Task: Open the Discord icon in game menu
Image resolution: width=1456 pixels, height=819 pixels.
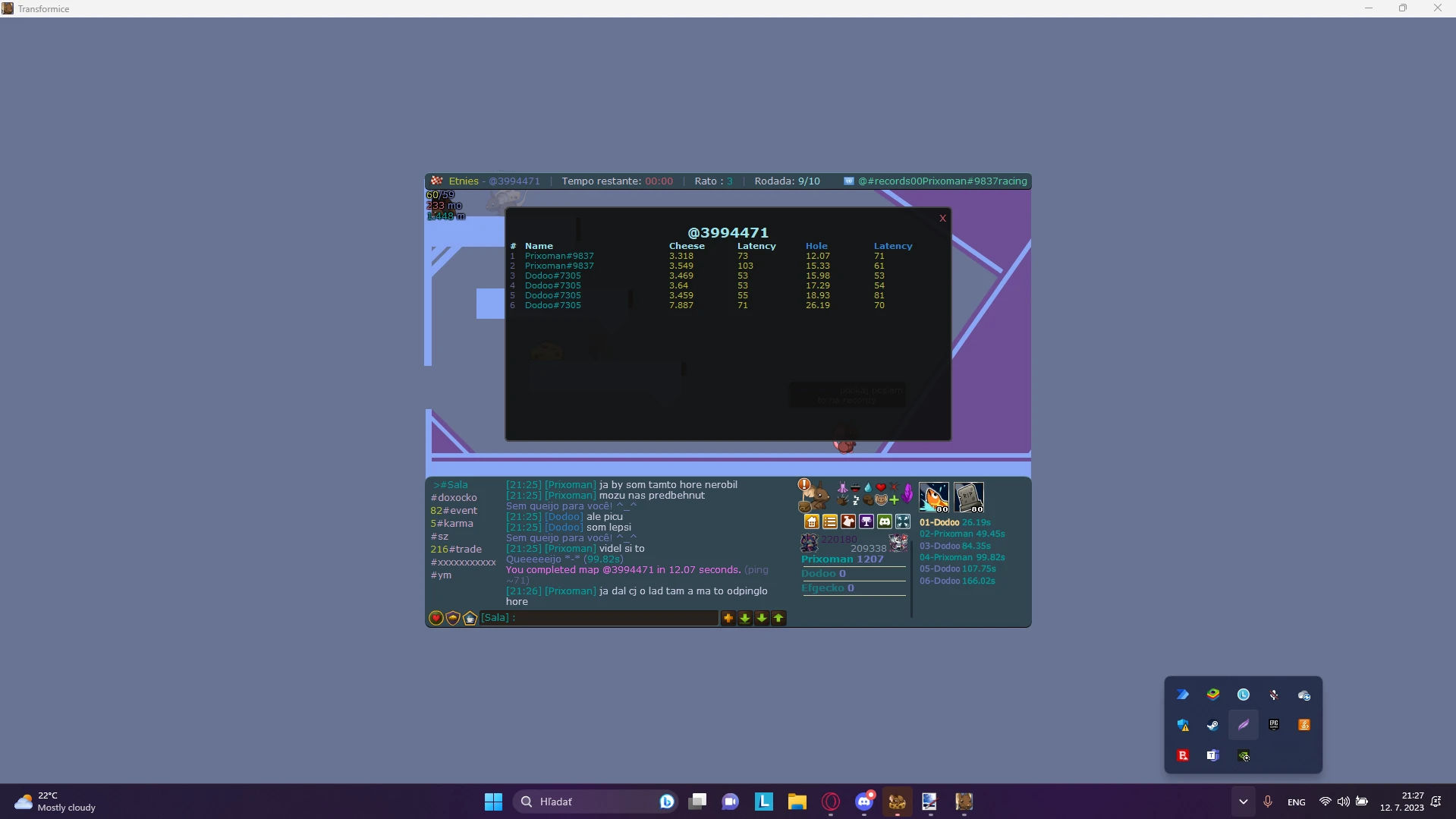Action: [885, 521]
